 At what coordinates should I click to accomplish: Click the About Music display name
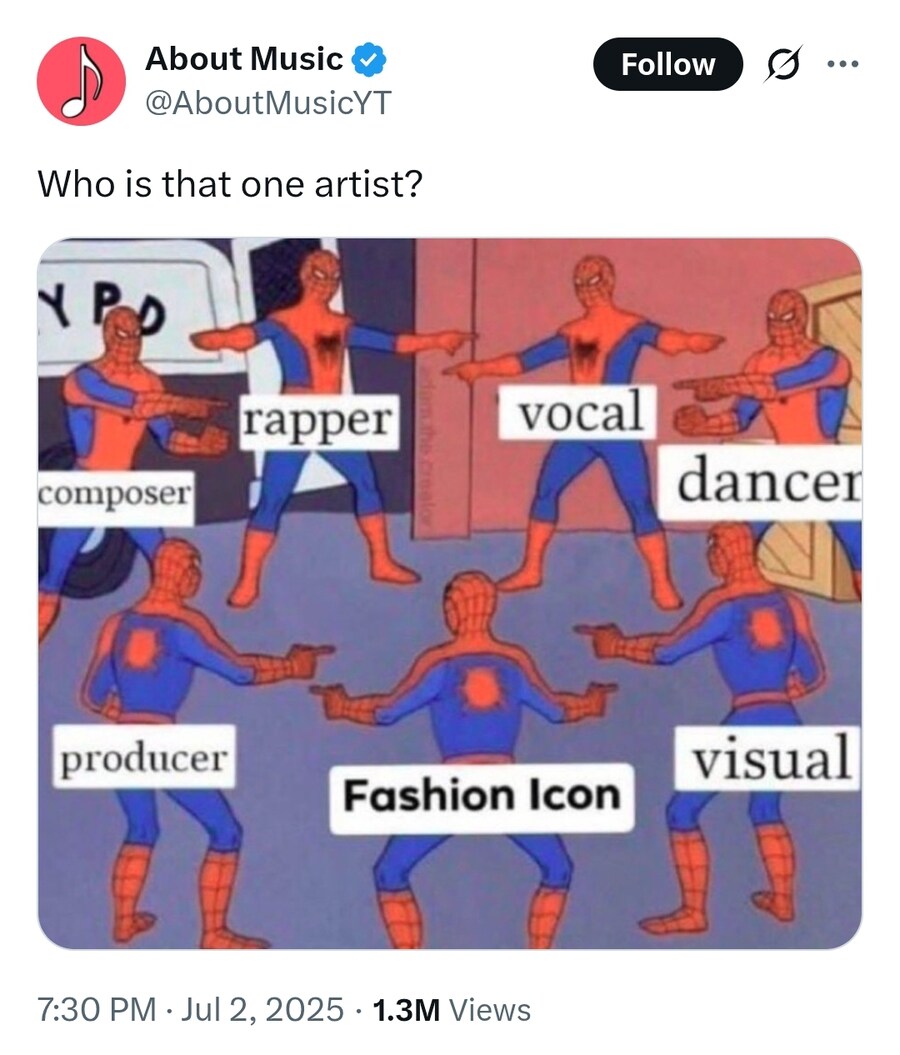tap(244, 59)
